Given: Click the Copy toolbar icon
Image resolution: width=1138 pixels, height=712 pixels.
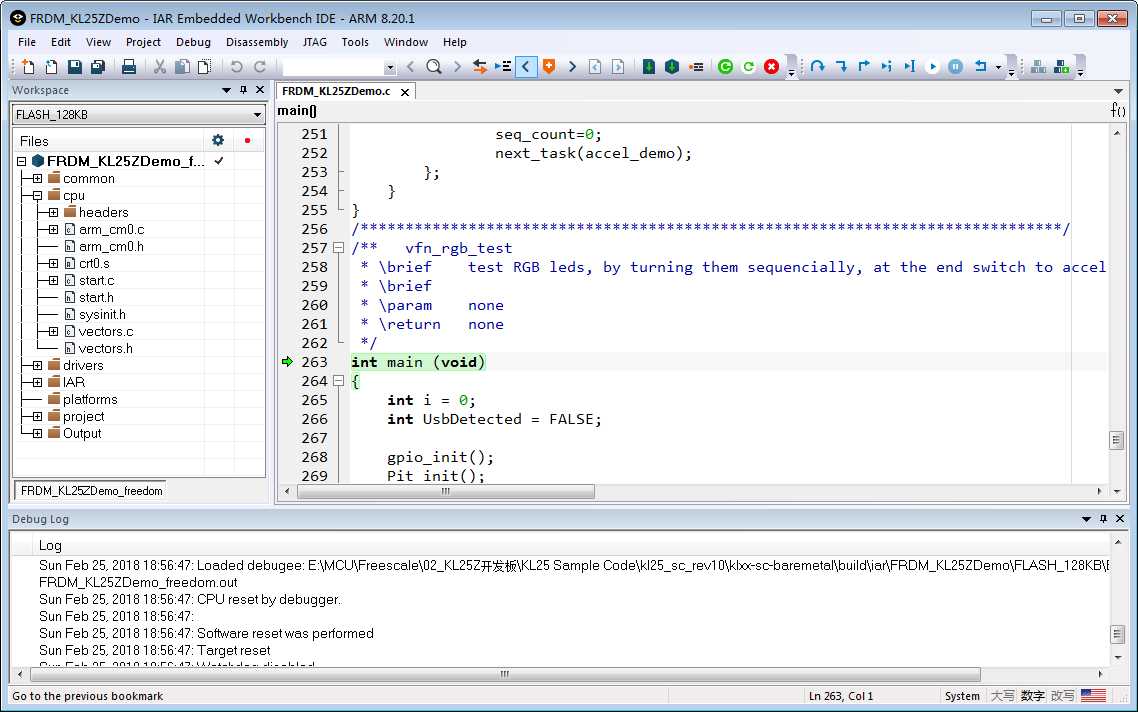Looking at the screenshot, I should pos(182,67).
